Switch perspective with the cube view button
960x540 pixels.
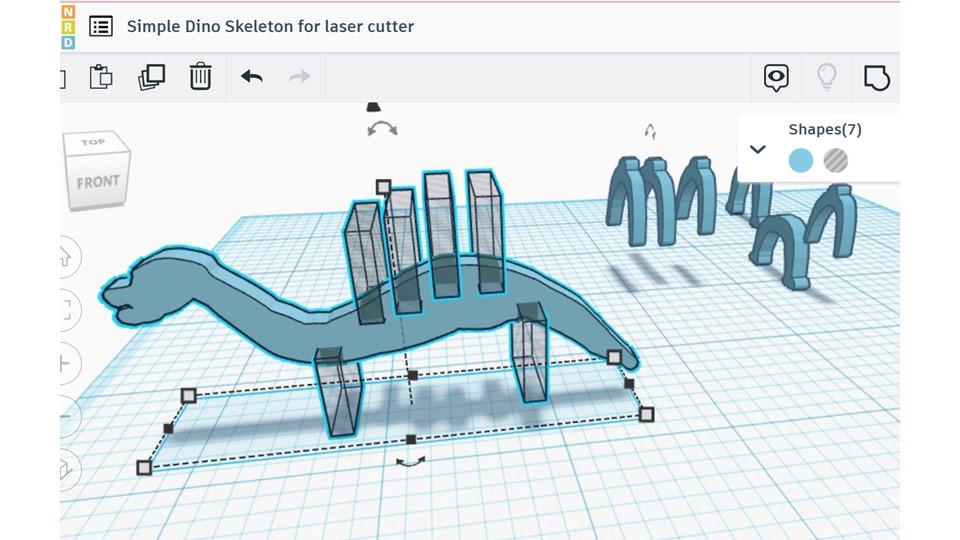[x=66, y=470]
